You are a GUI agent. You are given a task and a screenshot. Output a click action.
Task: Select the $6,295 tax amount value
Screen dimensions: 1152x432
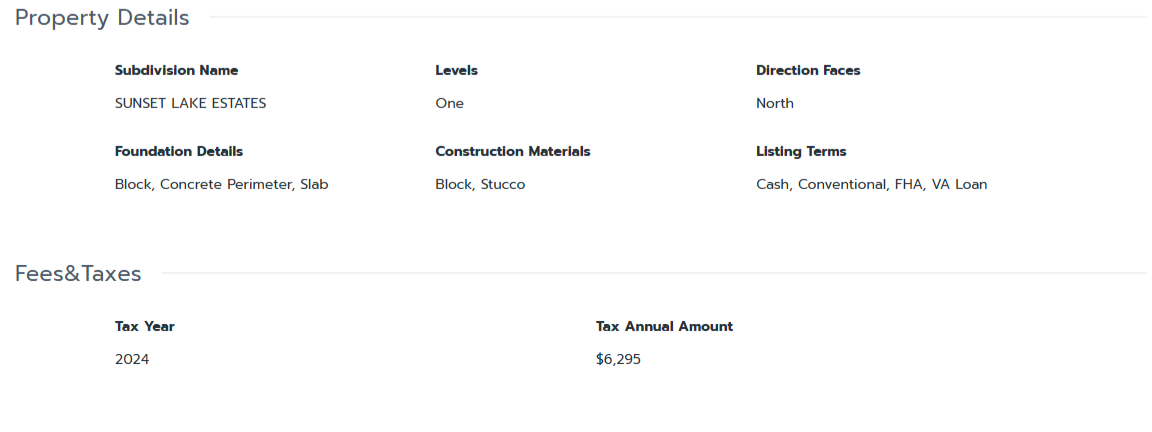point(618,359)
